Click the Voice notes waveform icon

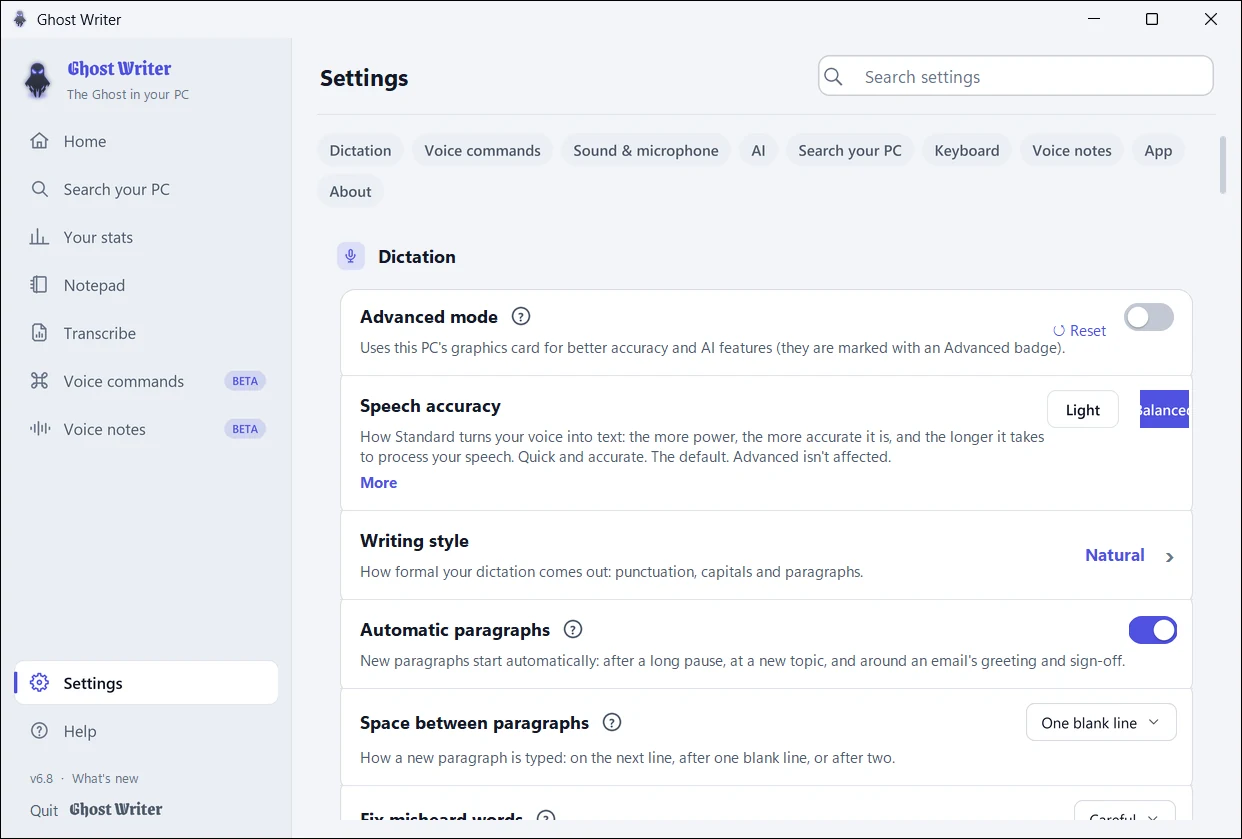click(39, 429)
